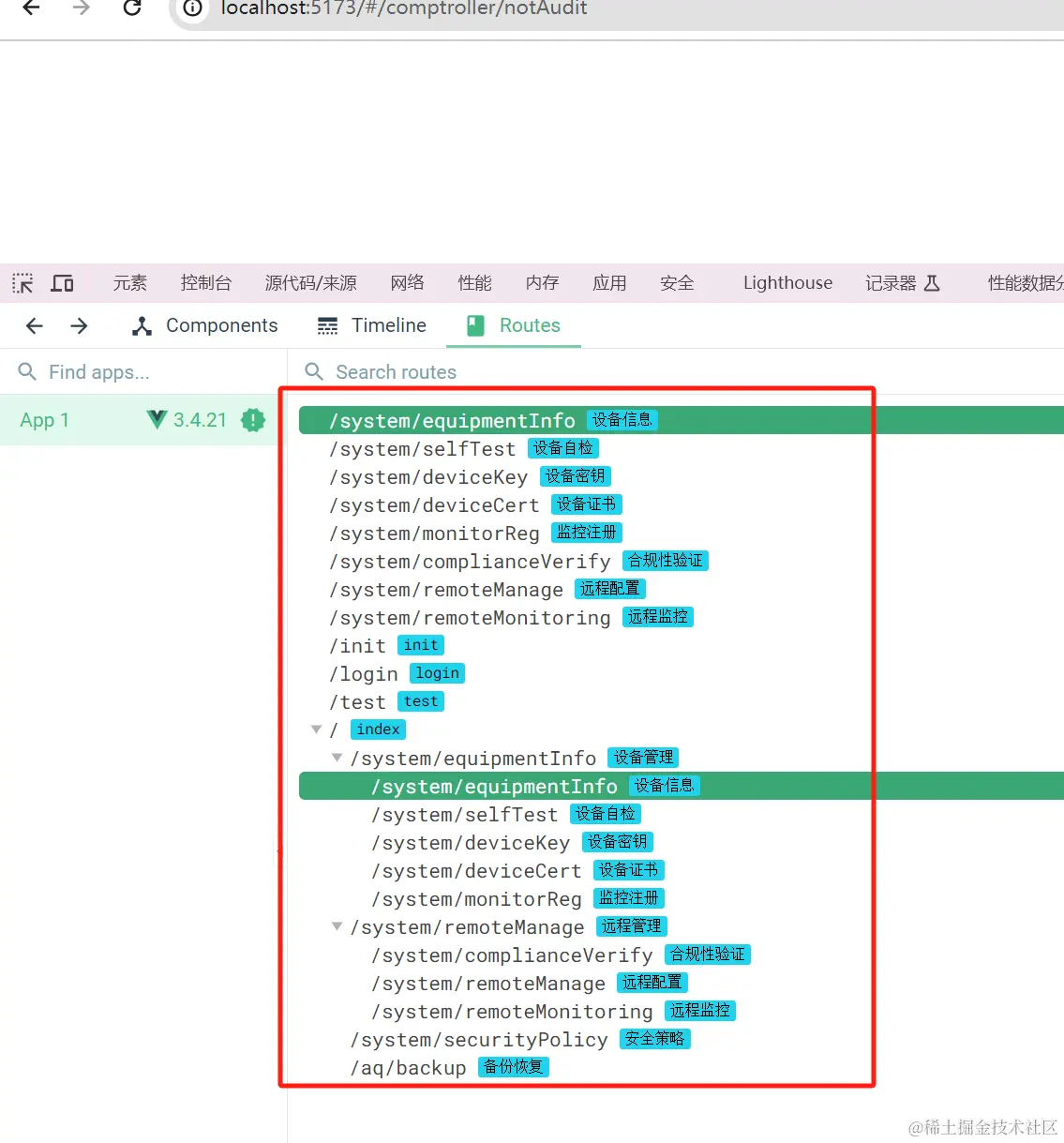Select the Routes tab label

pyautogui.click(x=530, y=325)
